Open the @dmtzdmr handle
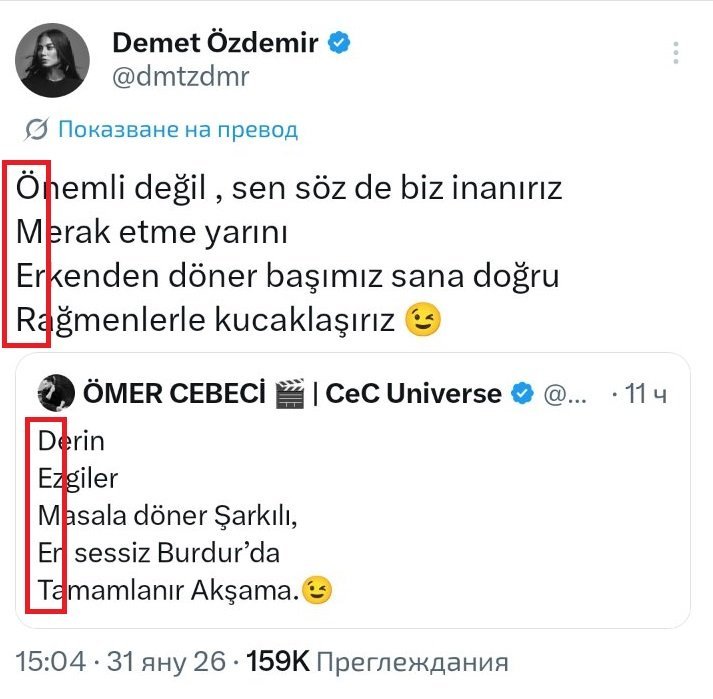Screen dimensions: 713x699 pos(180,76)
